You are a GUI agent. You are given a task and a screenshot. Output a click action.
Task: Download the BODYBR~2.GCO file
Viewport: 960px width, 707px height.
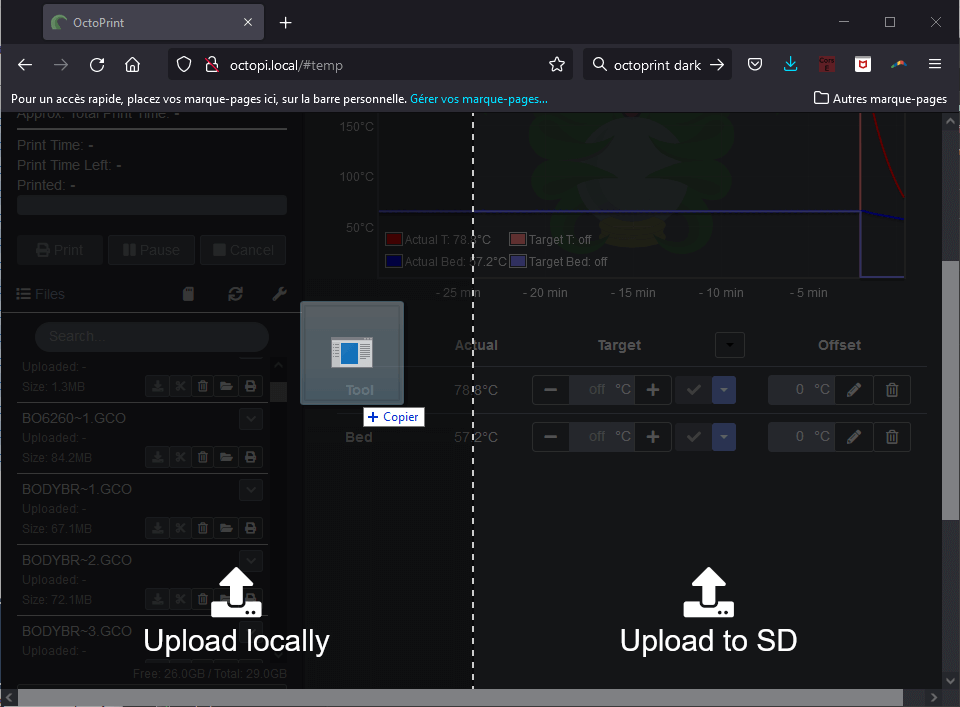157,599
